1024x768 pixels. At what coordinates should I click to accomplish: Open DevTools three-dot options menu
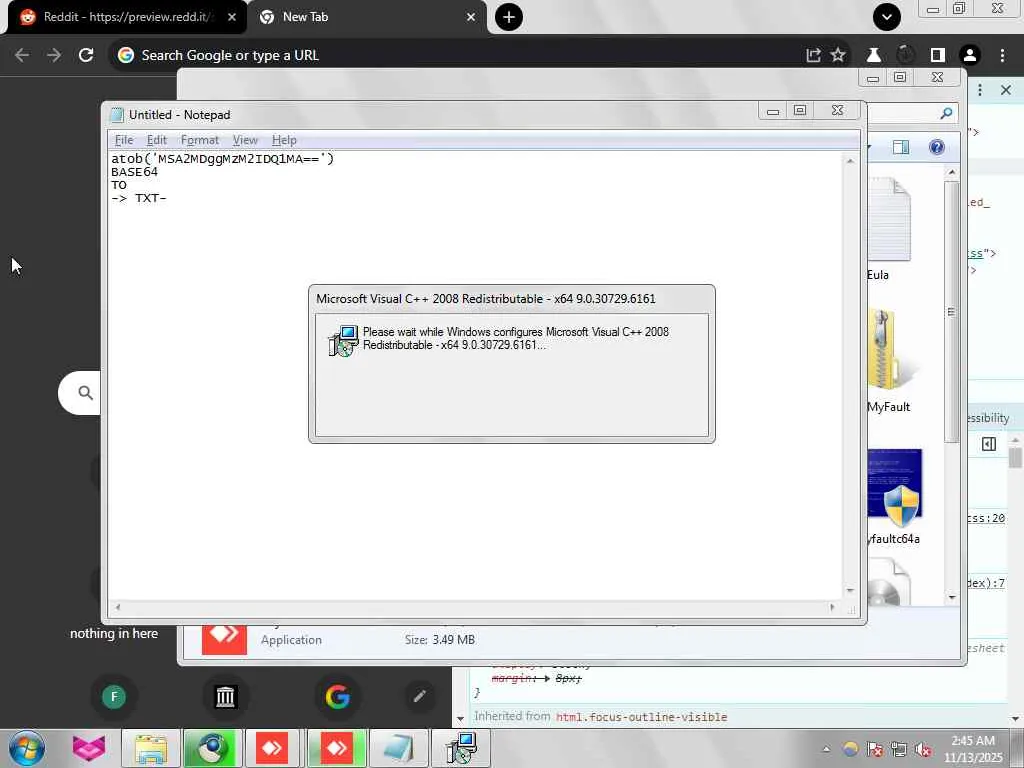pyautogui.click(x=980, y=90)
